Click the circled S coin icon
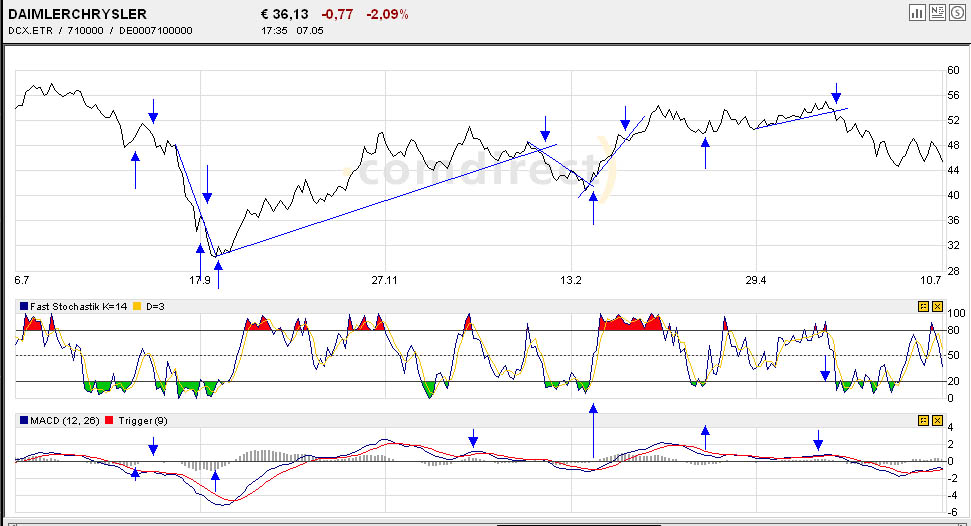971x526 pixels. point(957,12)
